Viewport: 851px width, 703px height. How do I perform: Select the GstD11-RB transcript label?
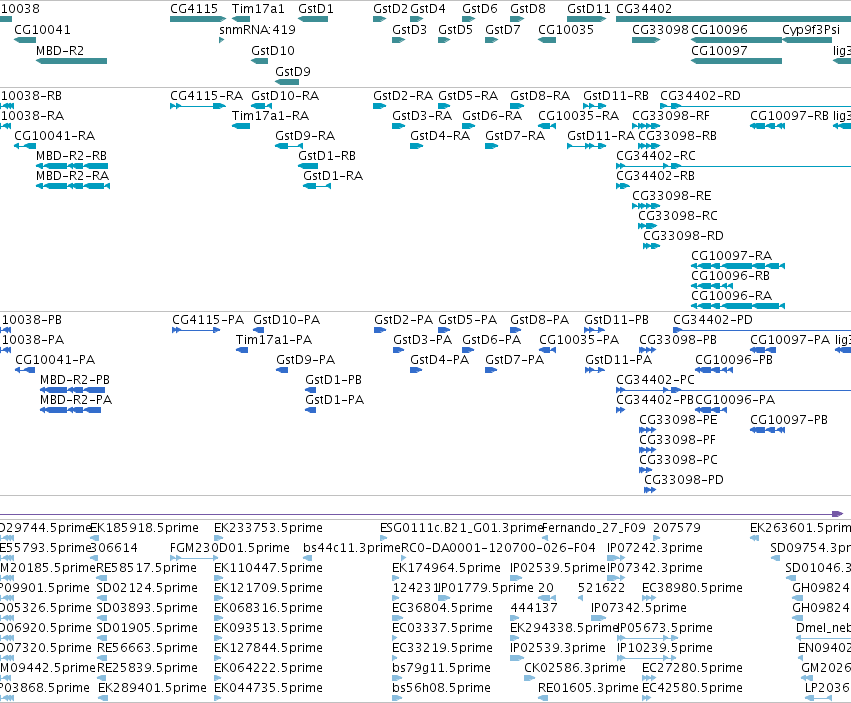(x=615, y=96)
